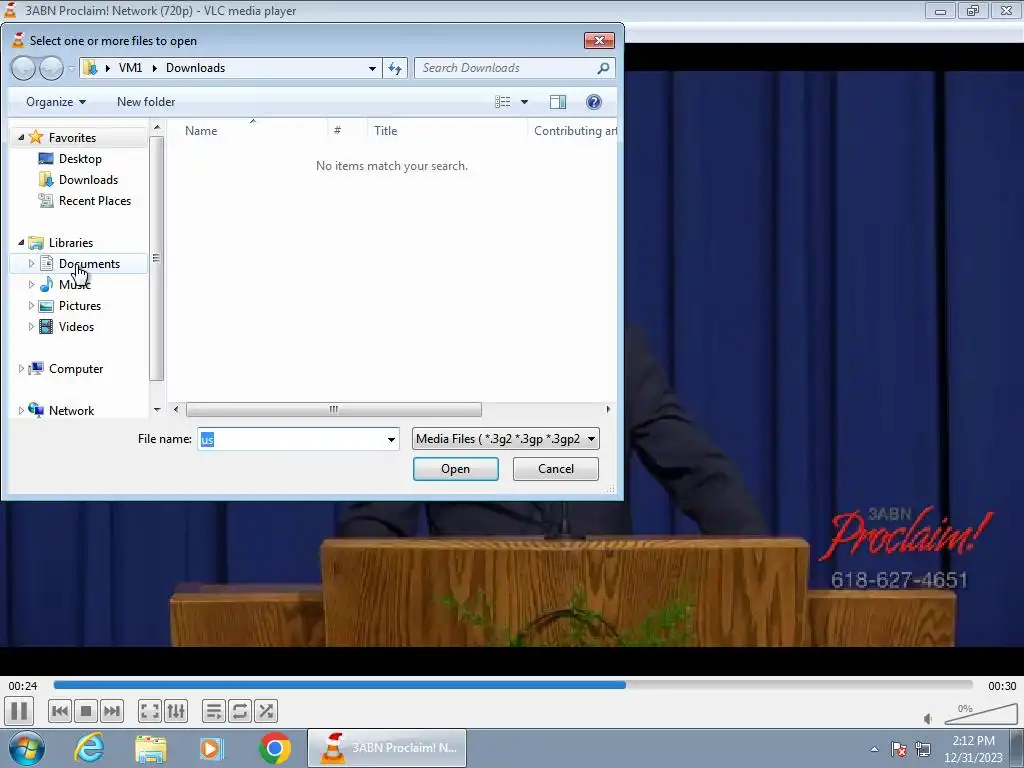Screen dimensions: 1024x768
Task: Expand the Computer node
Action: coord(21,369)
